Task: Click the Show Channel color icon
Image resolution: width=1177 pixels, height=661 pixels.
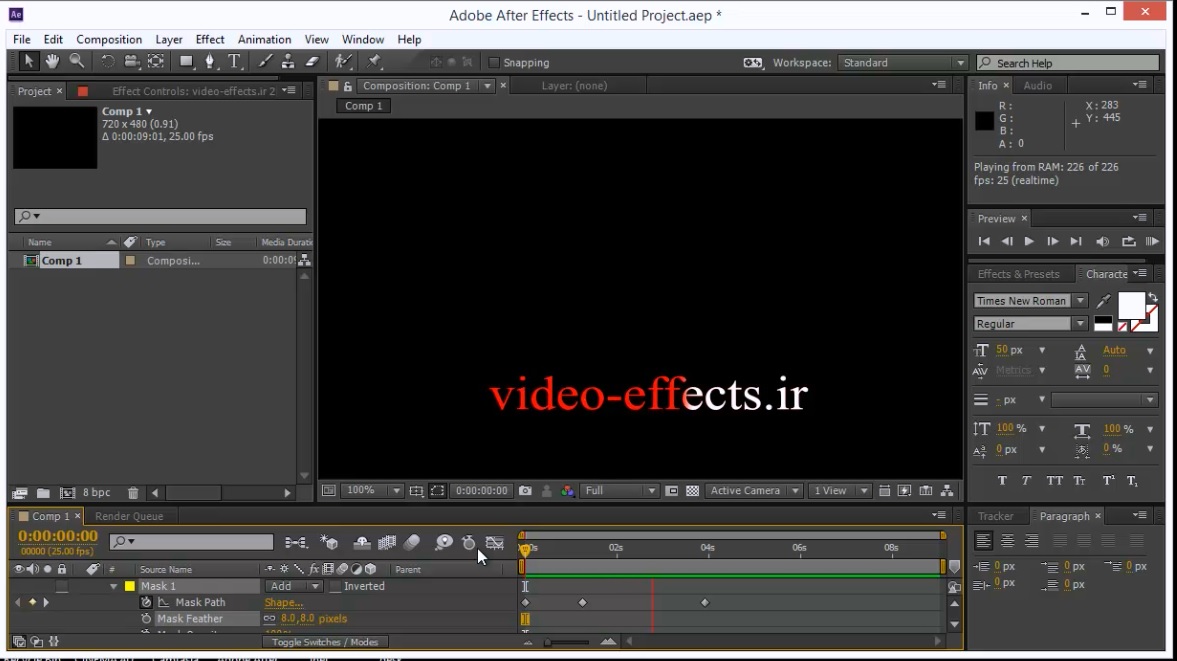Action: point(567,491)
